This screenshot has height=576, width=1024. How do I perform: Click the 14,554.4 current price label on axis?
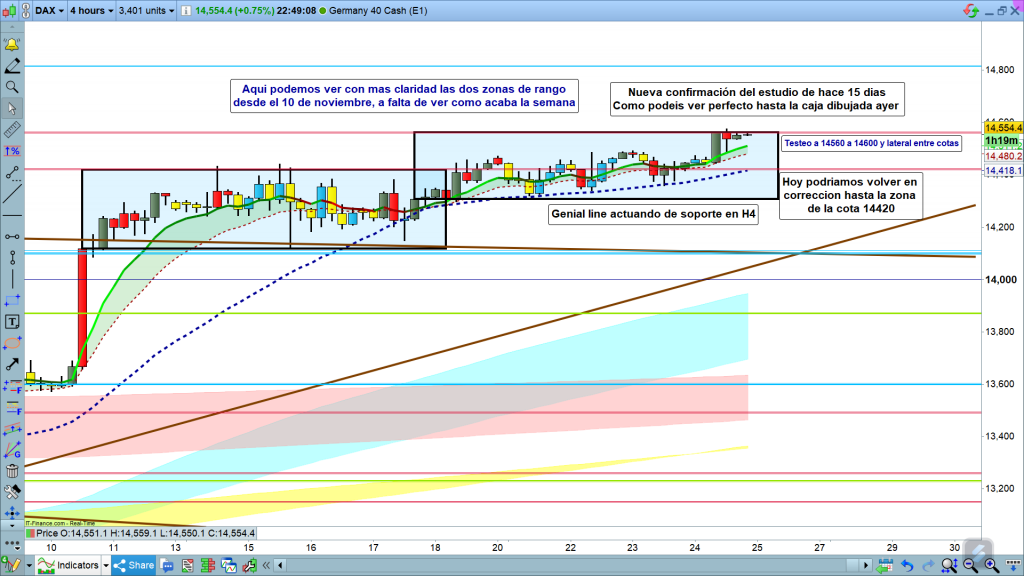point(1003,128)
